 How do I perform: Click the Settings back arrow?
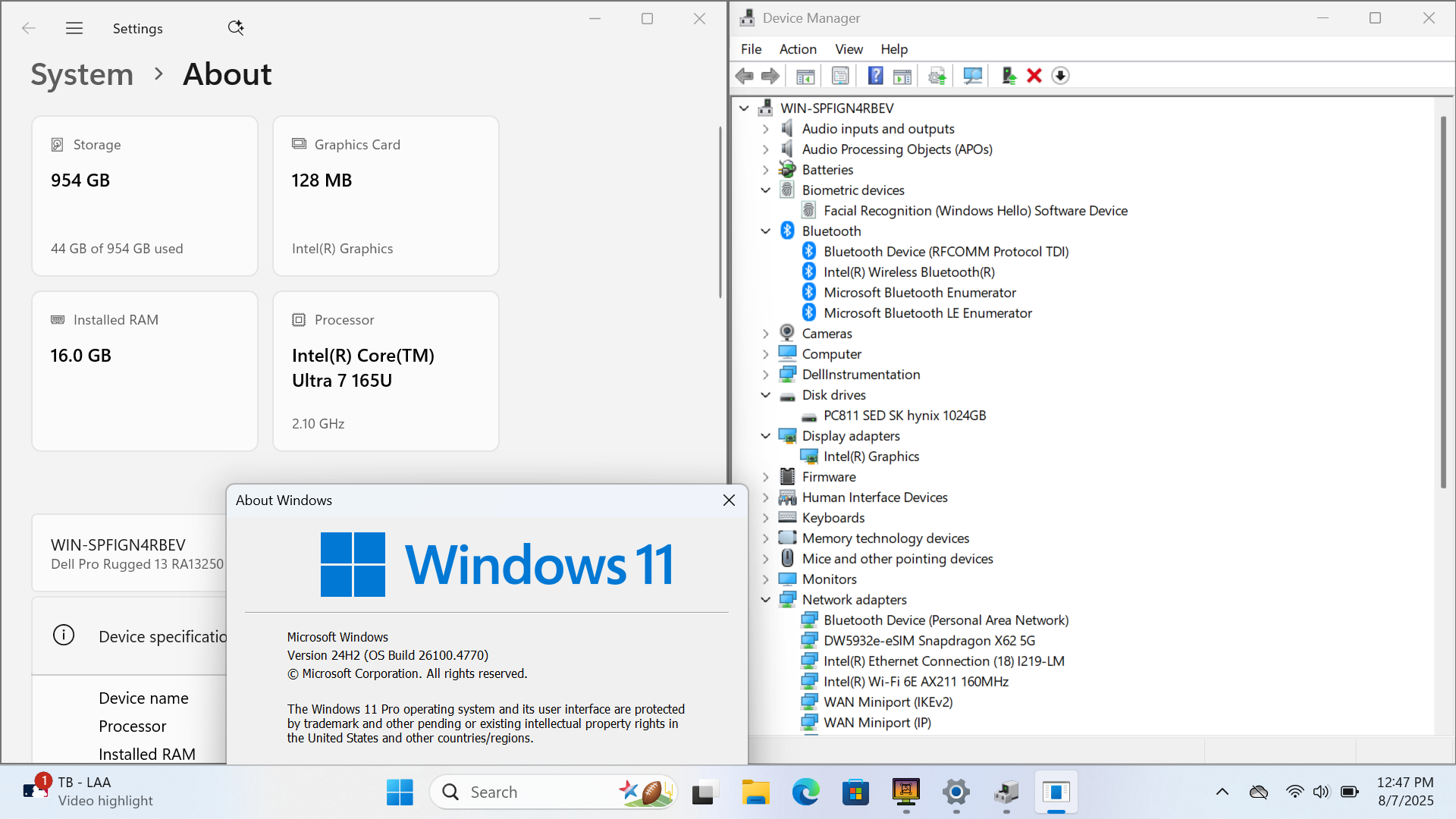[29, 28]
